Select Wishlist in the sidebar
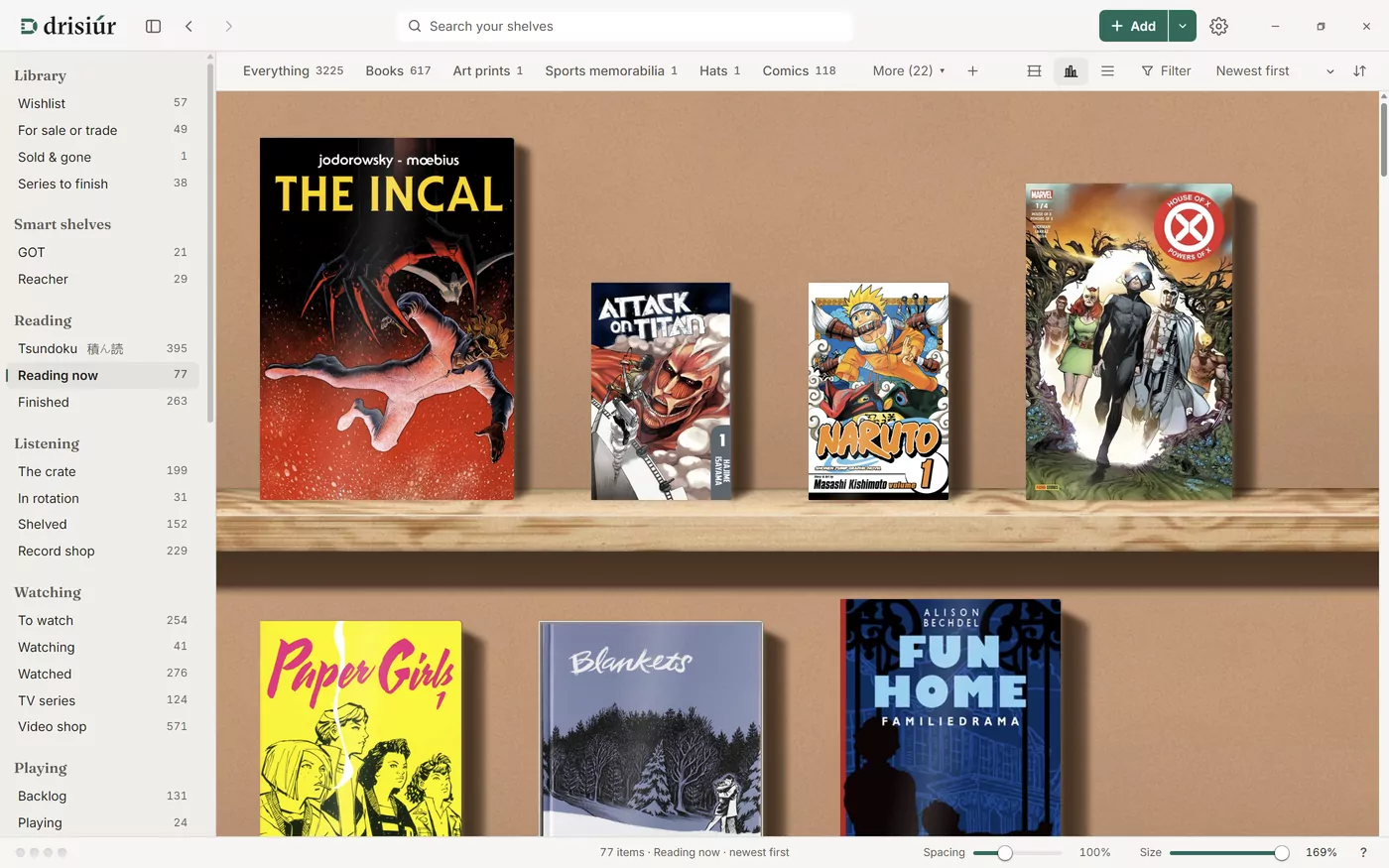The width and height of the screenshot is (1389, 868). click(102, 103)
